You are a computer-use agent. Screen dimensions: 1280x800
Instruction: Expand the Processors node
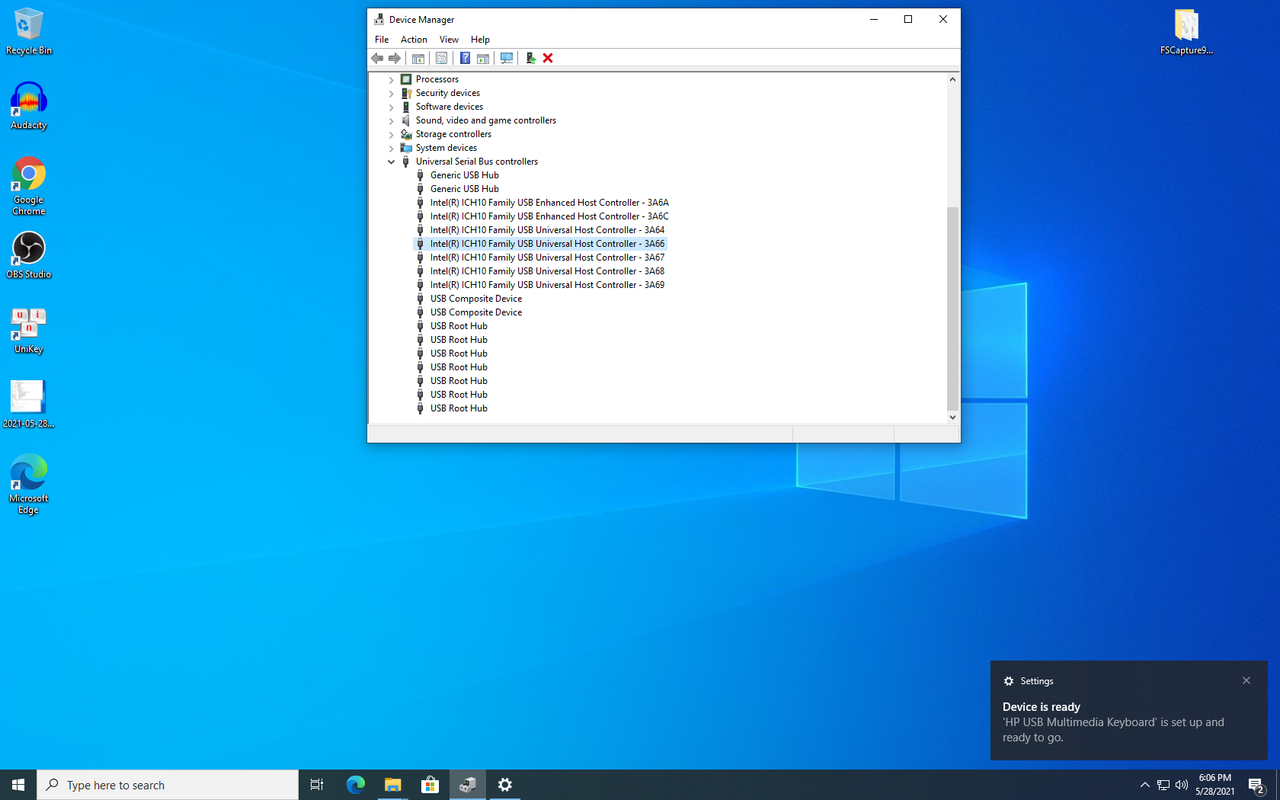click(x=391, y=79)
